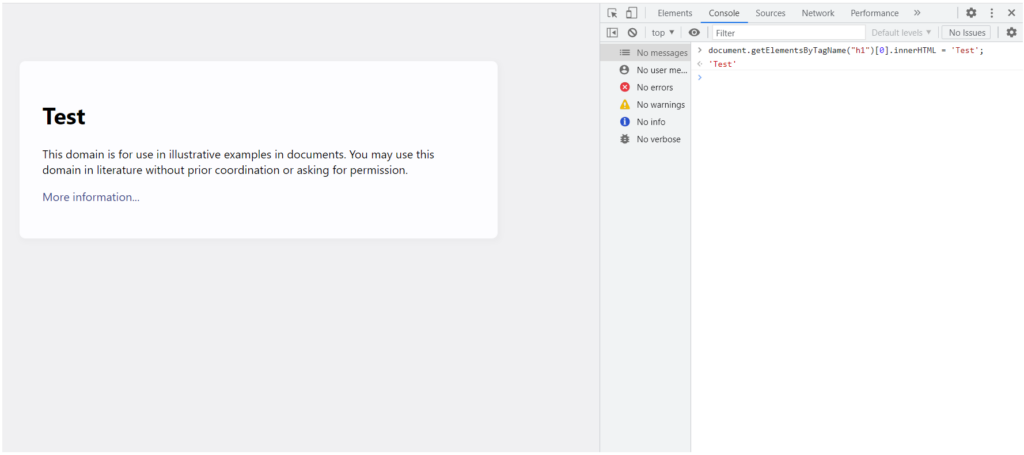
Task: Select the Console tab
Action: (724, 13)
